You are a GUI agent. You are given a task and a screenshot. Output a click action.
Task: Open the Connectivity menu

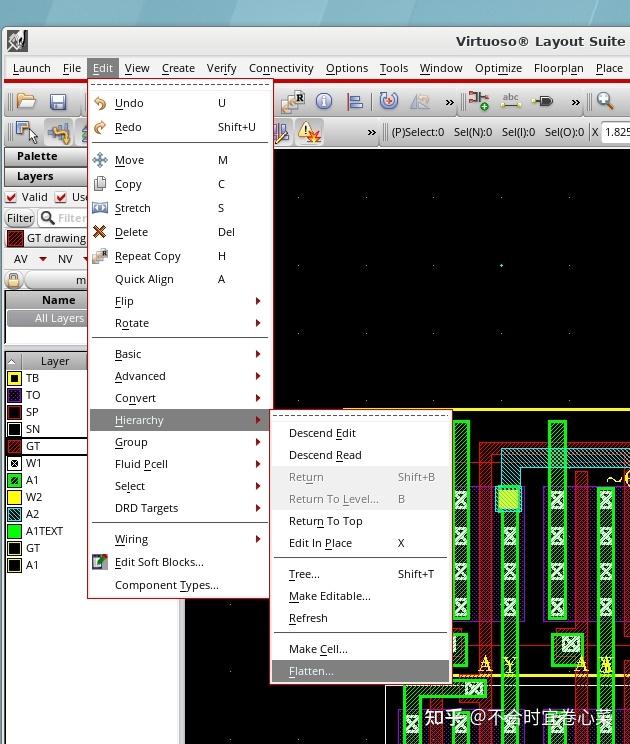coord(281,68)
